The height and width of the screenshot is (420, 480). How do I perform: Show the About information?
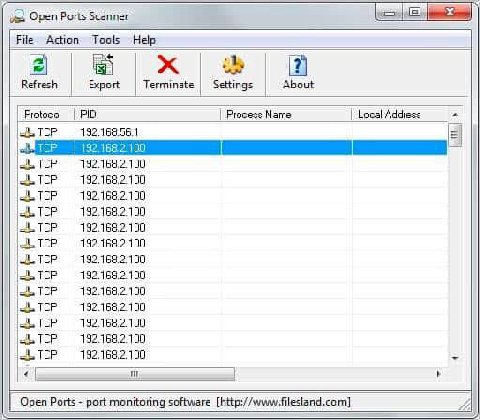click(298, 73)
